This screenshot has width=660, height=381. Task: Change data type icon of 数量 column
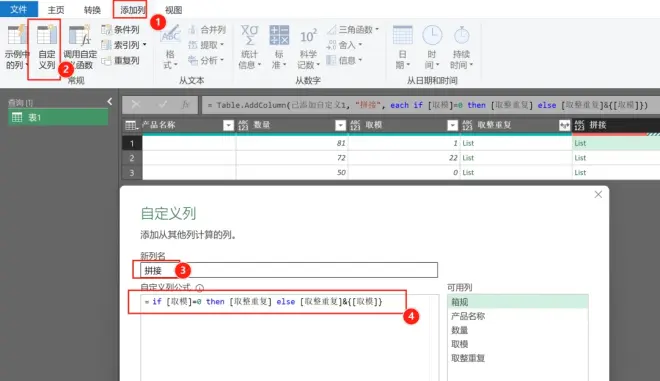[x=243, y=125]
